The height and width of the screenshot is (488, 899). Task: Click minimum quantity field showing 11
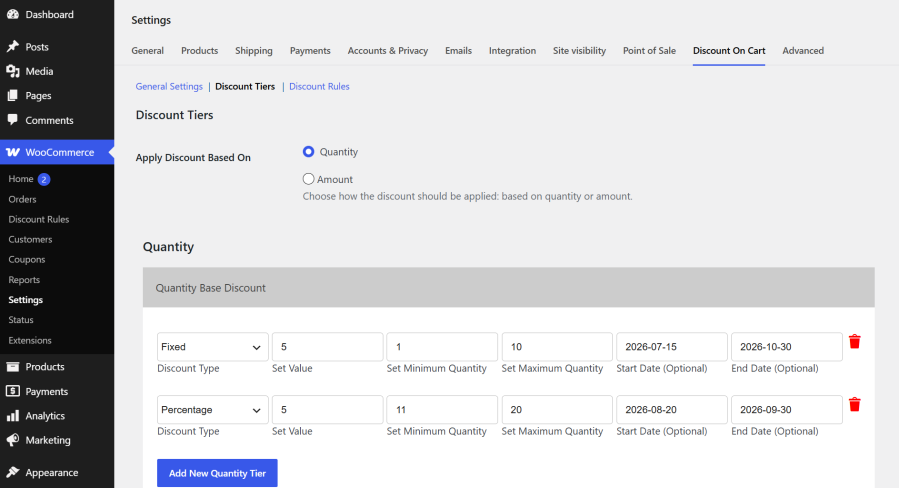click(x=442, y=409)
